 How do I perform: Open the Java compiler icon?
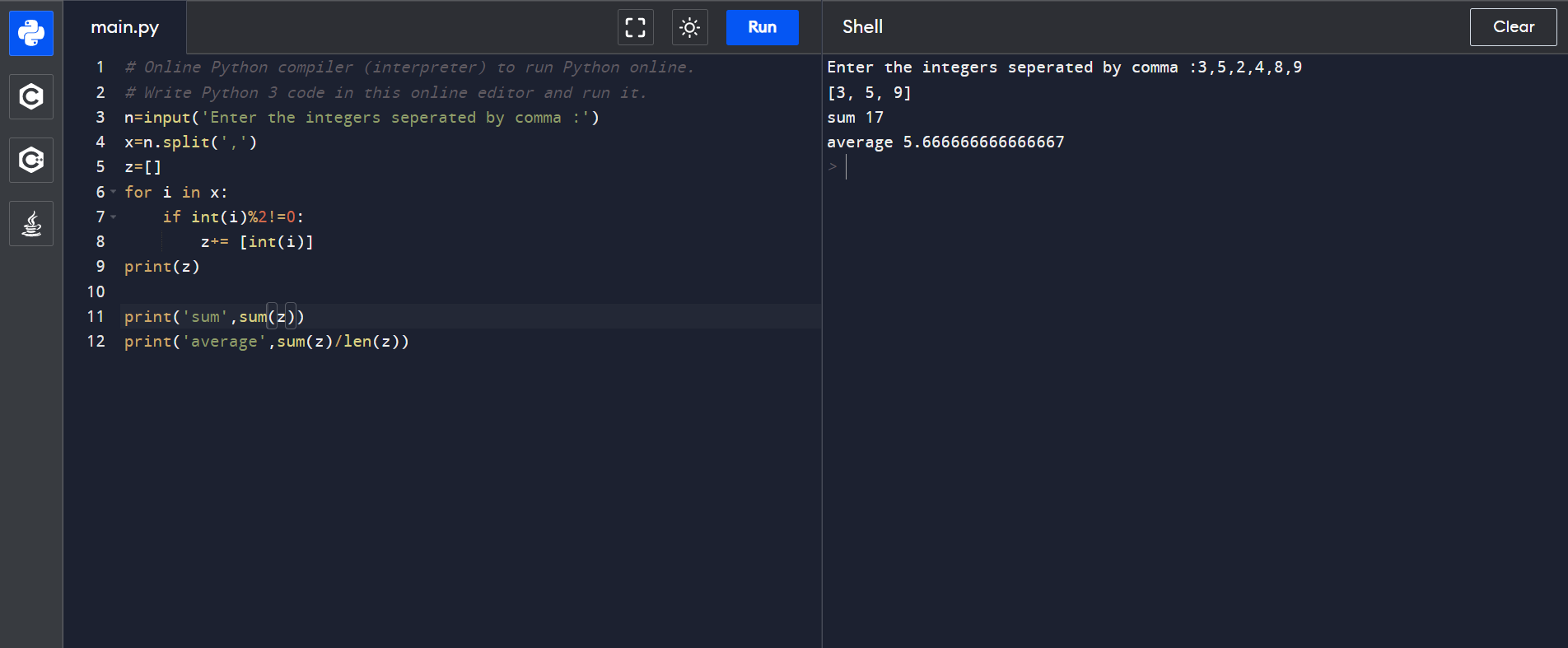[31, 223]
